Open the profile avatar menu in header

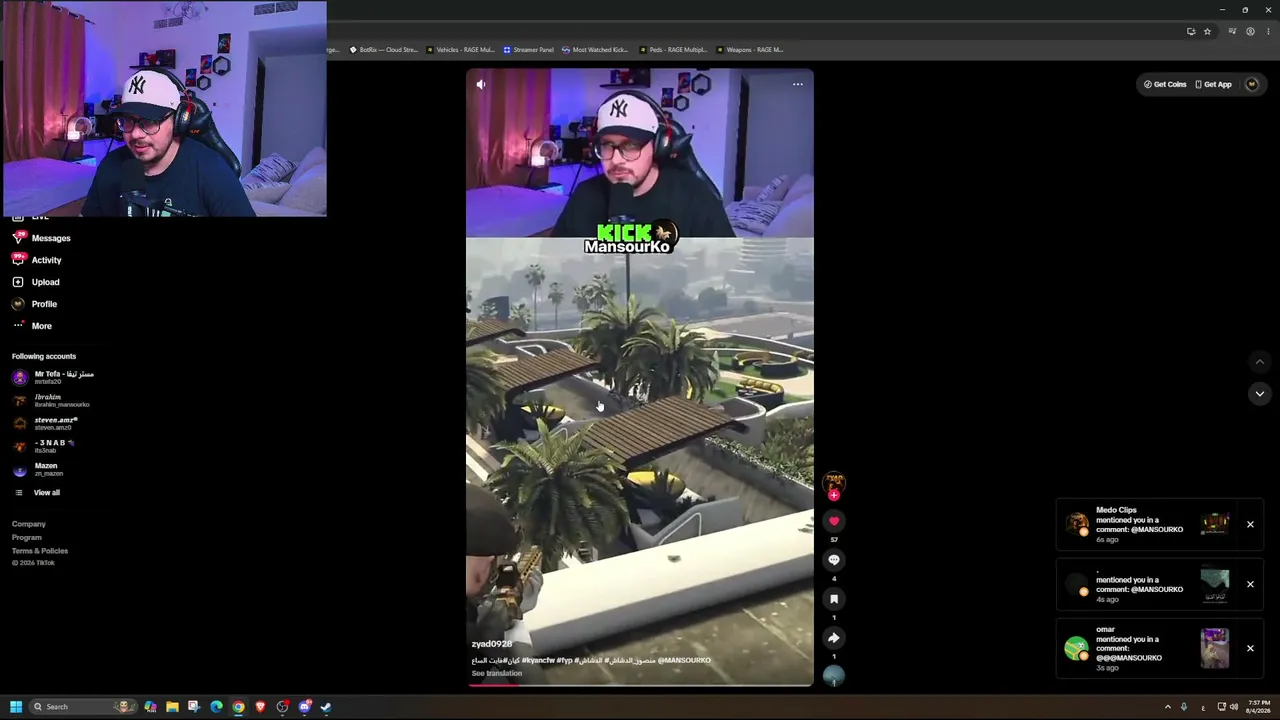coord(1251,85)
